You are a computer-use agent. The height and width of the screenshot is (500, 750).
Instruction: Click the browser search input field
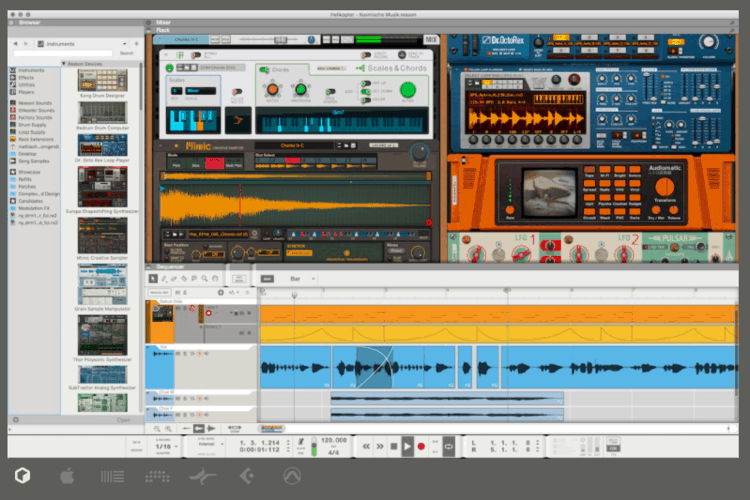(x=63, y=54)
